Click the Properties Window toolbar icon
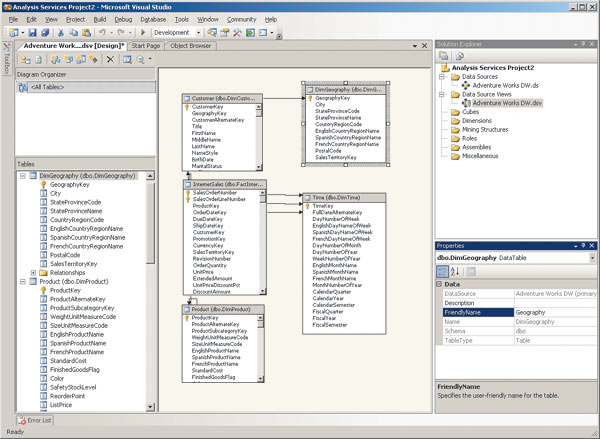This screenshot has height=439, width=600. point(225,33)
